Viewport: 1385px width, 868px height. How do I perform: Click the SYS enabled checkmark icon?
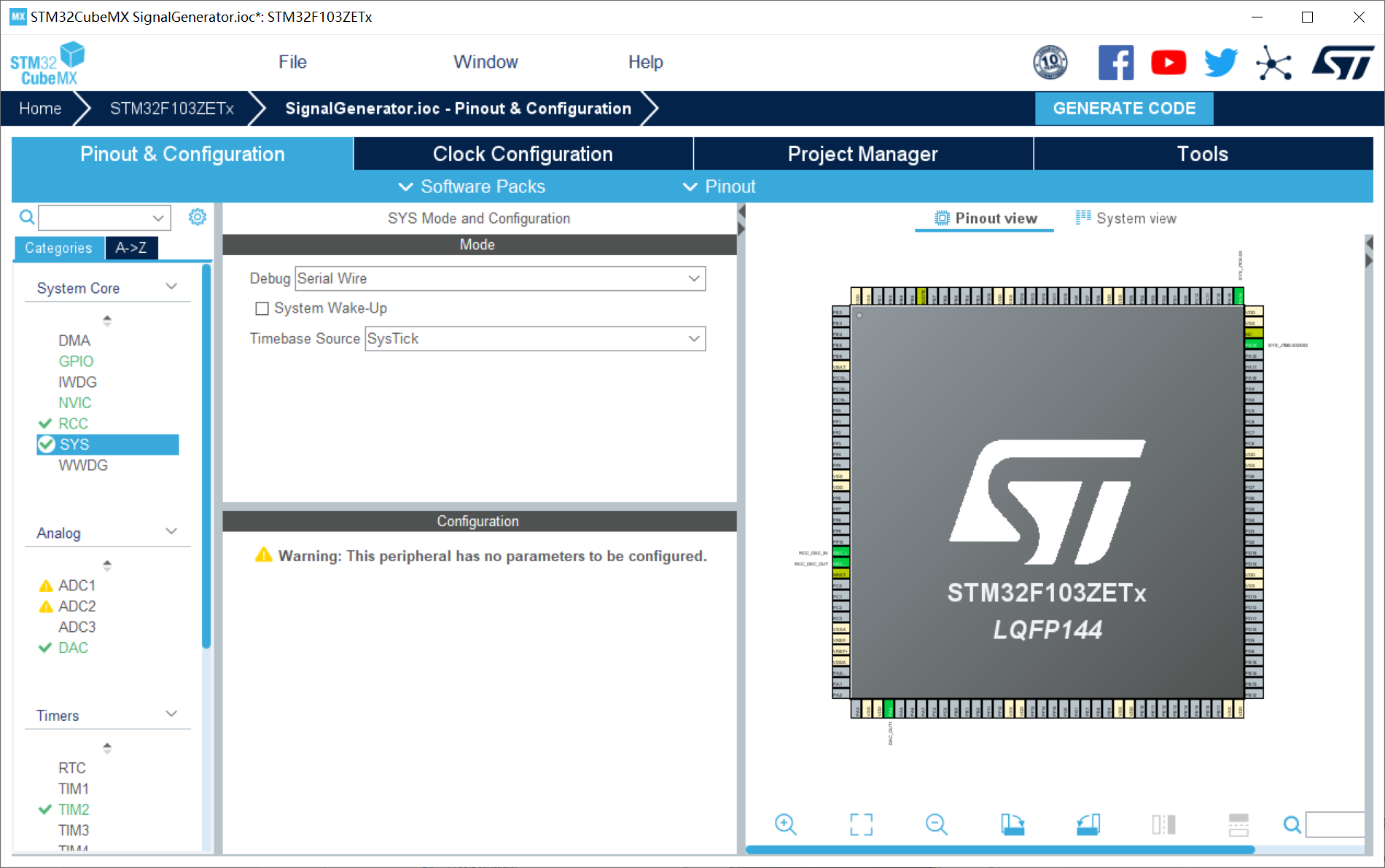point(47,445)
